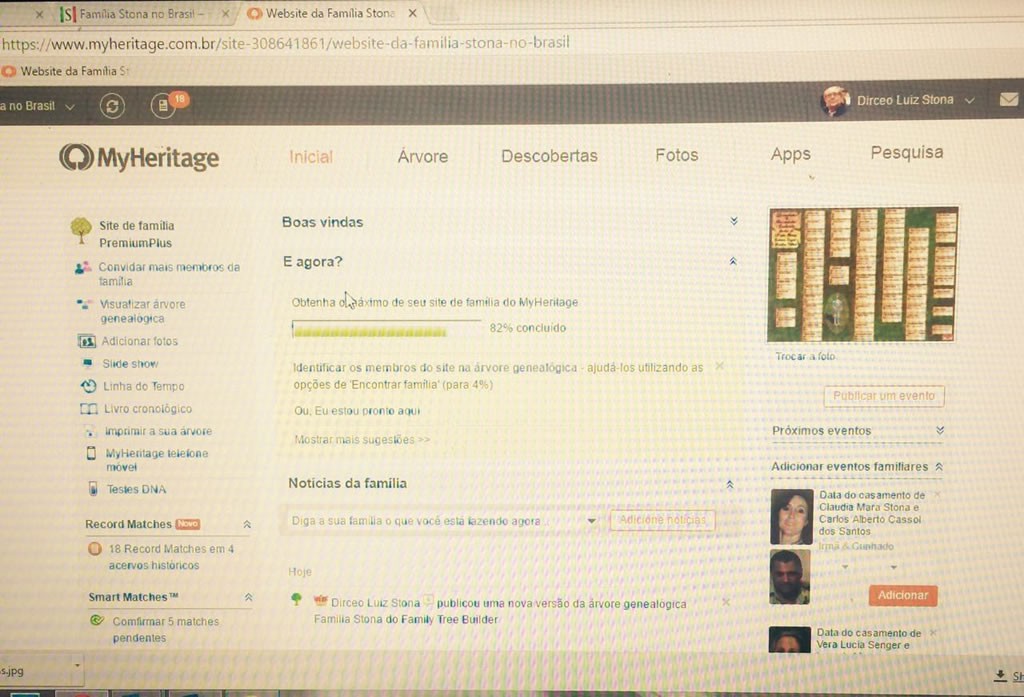Close the Website da Família Stona tab
1024x697 pixels.
pyautogui.click(x=412, y=13)
